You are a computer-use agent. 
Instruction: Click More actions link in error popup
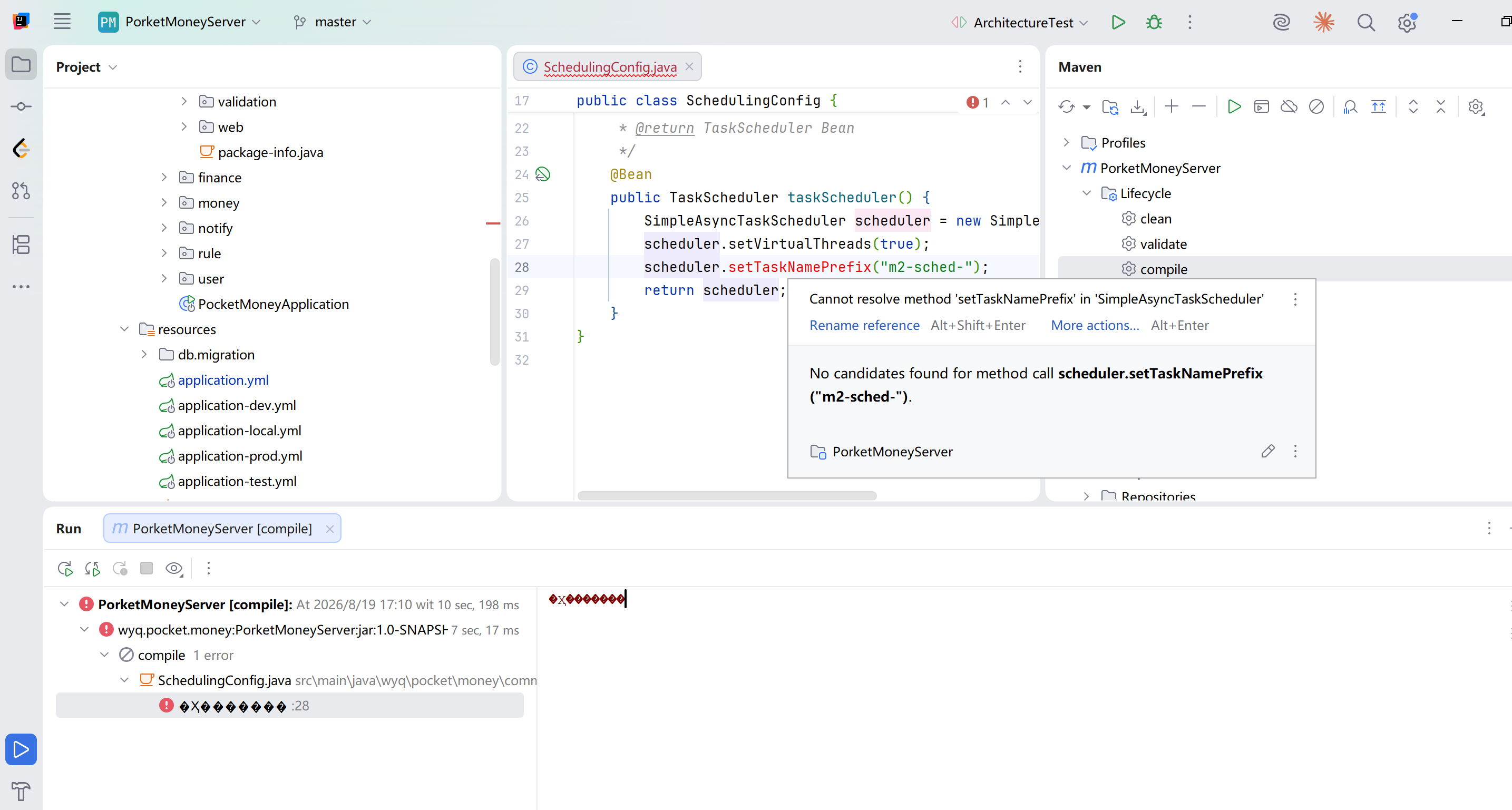click(x=1095, y=325)
